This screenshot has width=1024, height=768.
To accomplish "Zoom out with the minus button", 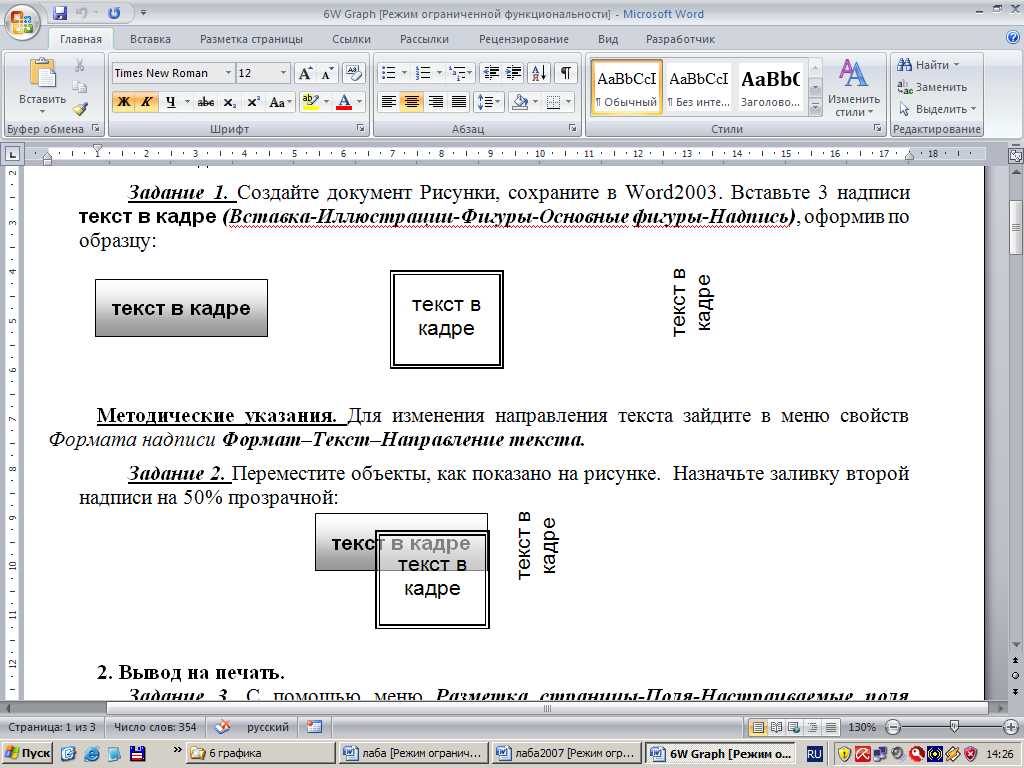I will point(893,727).
